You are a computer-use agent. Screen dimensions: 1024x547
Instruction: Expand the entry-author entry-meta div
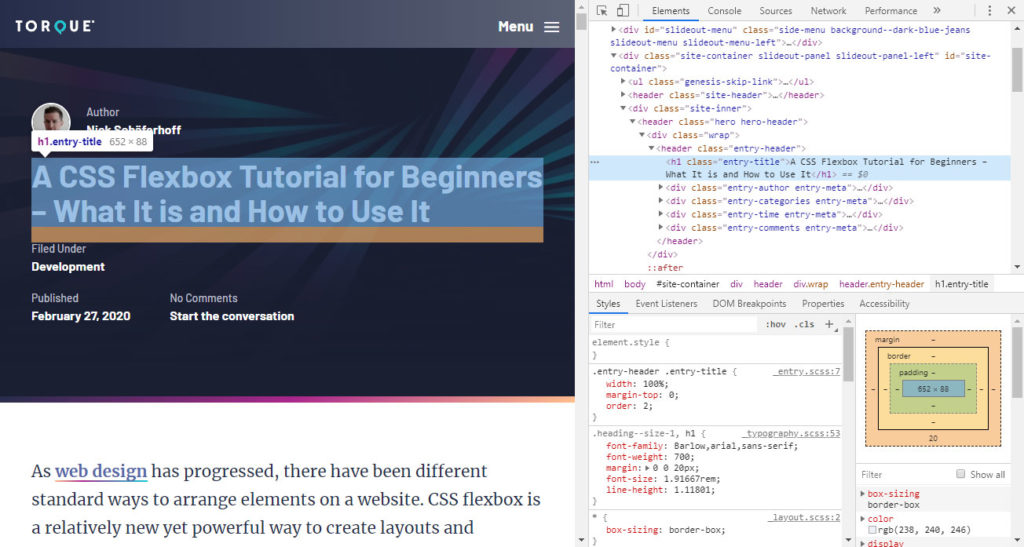661,188
